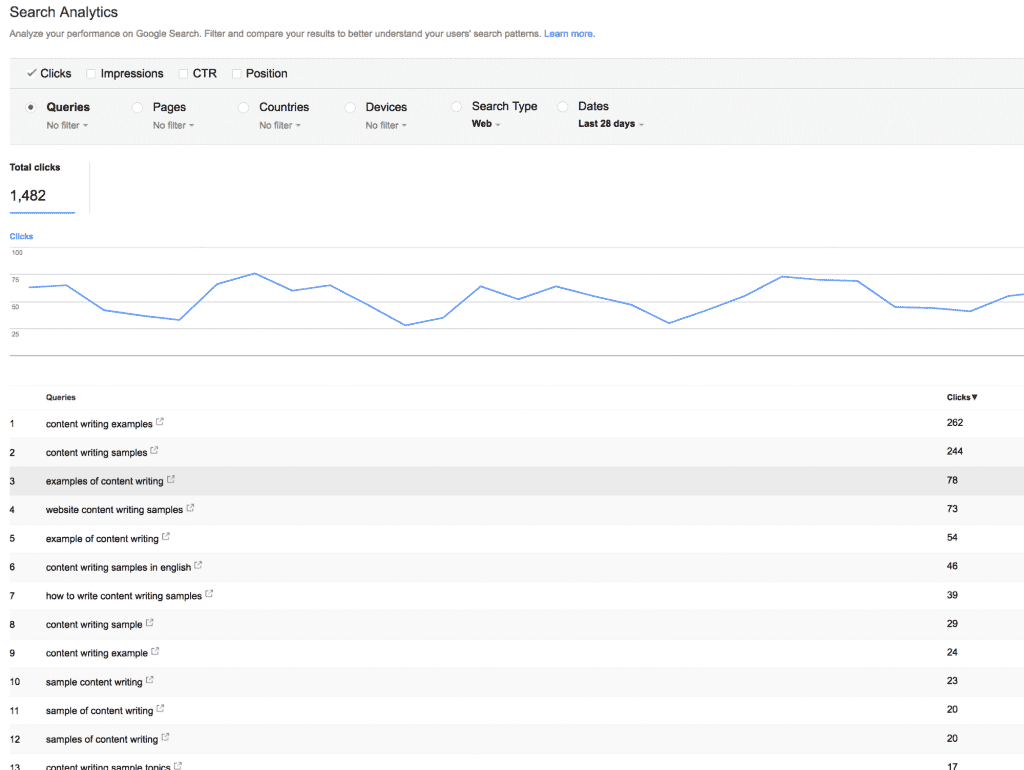Click the 'Learn more' link
The width and height of the screenshot is (1024, 770).
click(x=569, y=34)
